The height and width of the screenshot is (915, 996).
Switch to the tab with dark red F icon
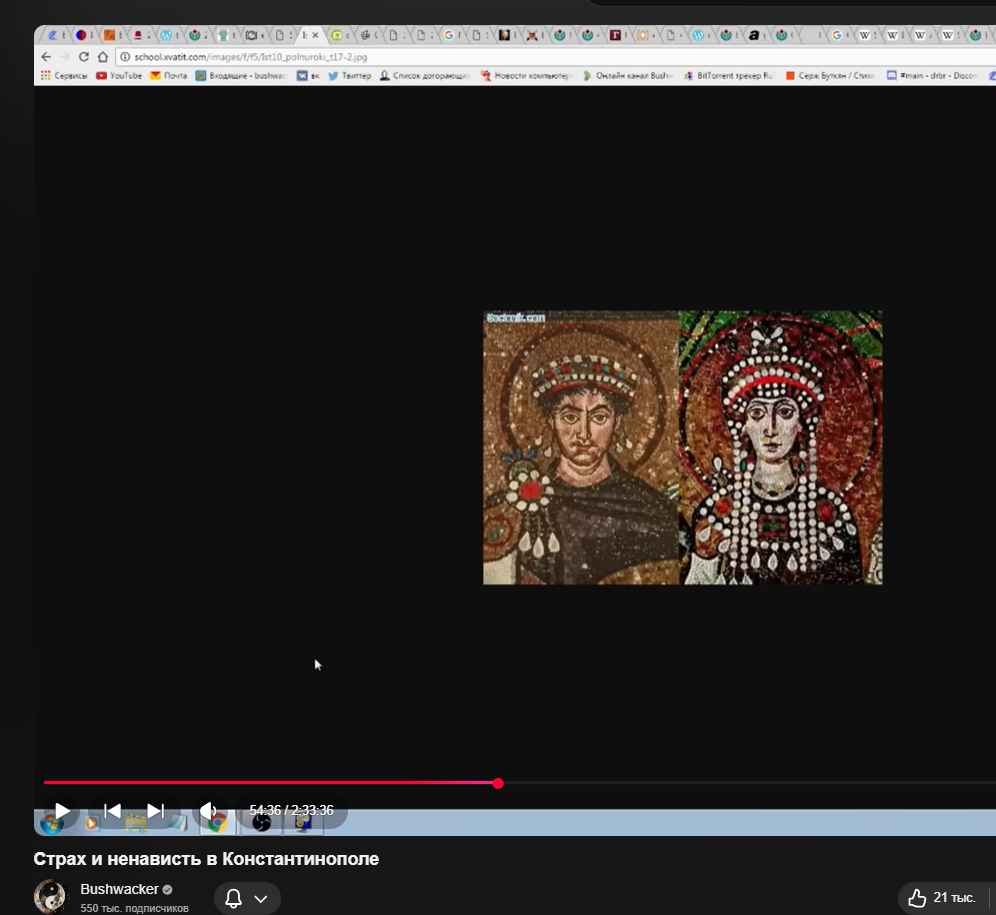pos(615,35)
